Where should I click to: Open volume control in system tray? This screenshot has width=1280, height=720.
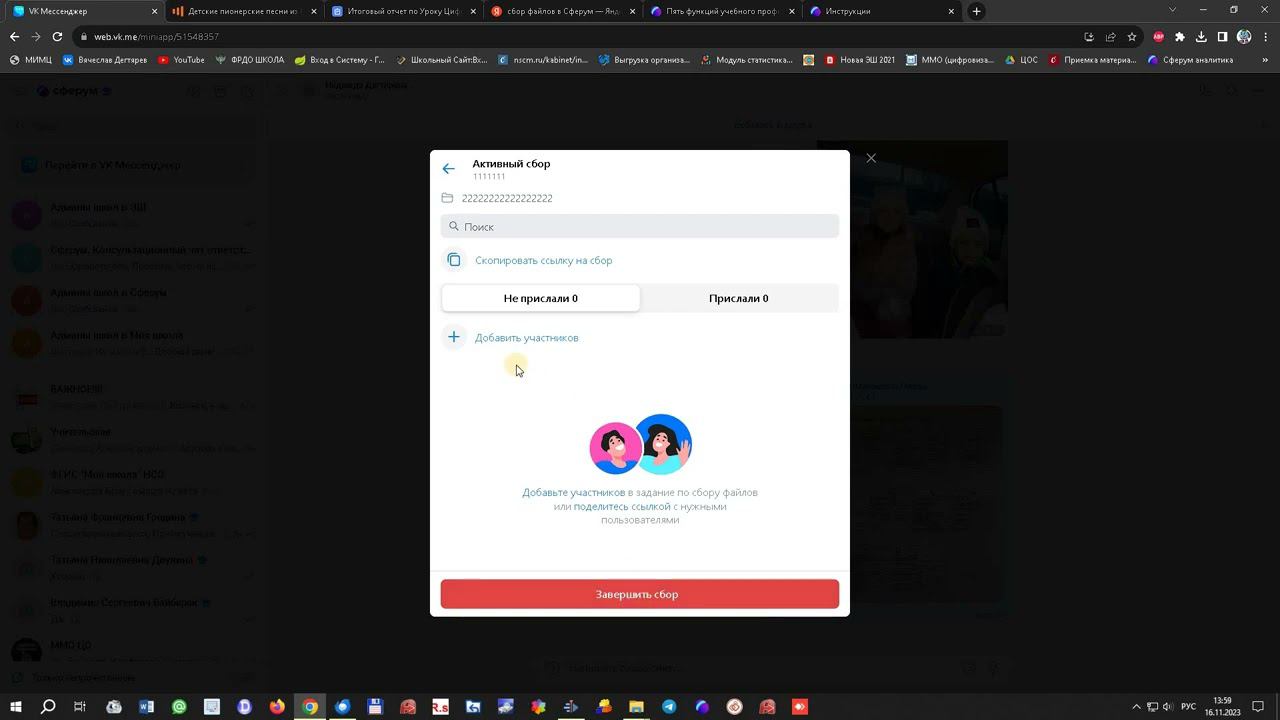(x=1168, y=707)
